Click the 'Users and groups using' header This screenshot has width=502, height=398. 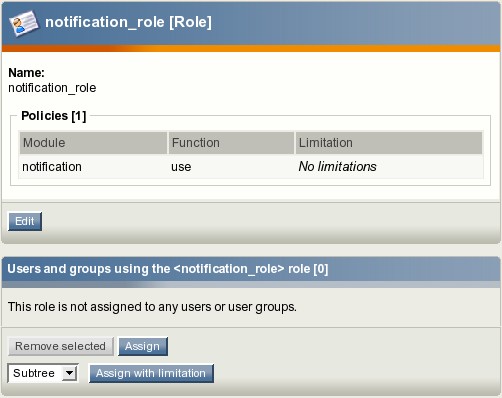coord(168,269)
